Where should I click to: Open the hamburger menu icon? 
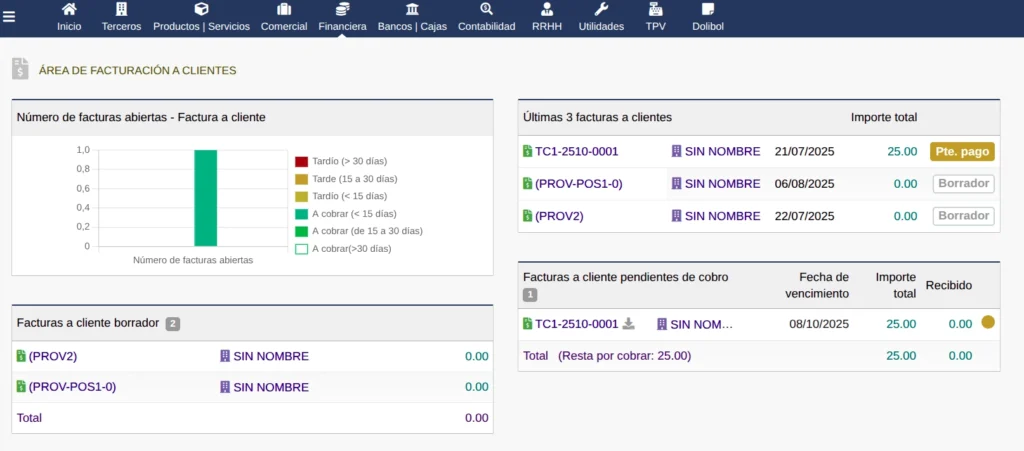coord(9,17)
